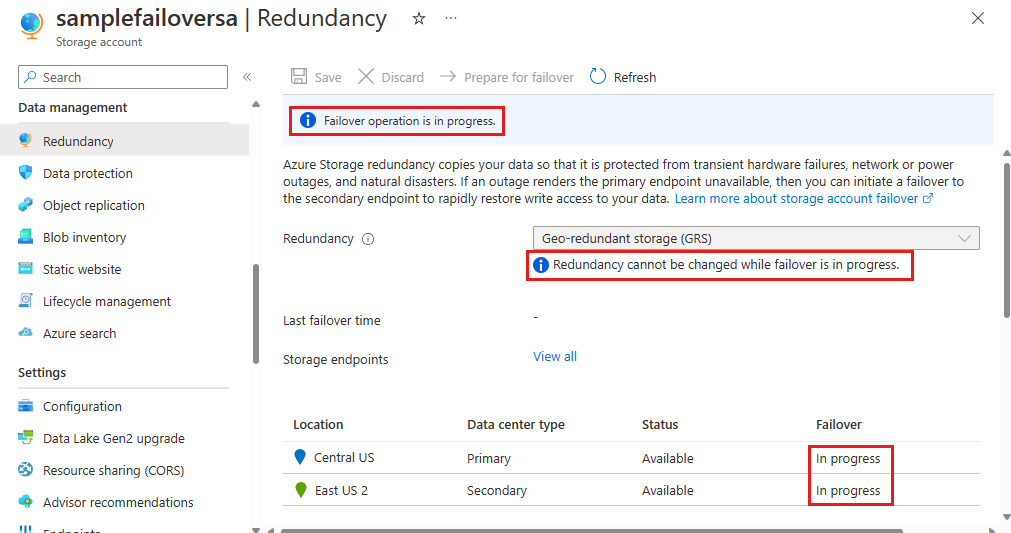Click the Data Lake Gen2 upgrade icon
The height and width of the screenshot is (533, 1011).
point(26,438)
